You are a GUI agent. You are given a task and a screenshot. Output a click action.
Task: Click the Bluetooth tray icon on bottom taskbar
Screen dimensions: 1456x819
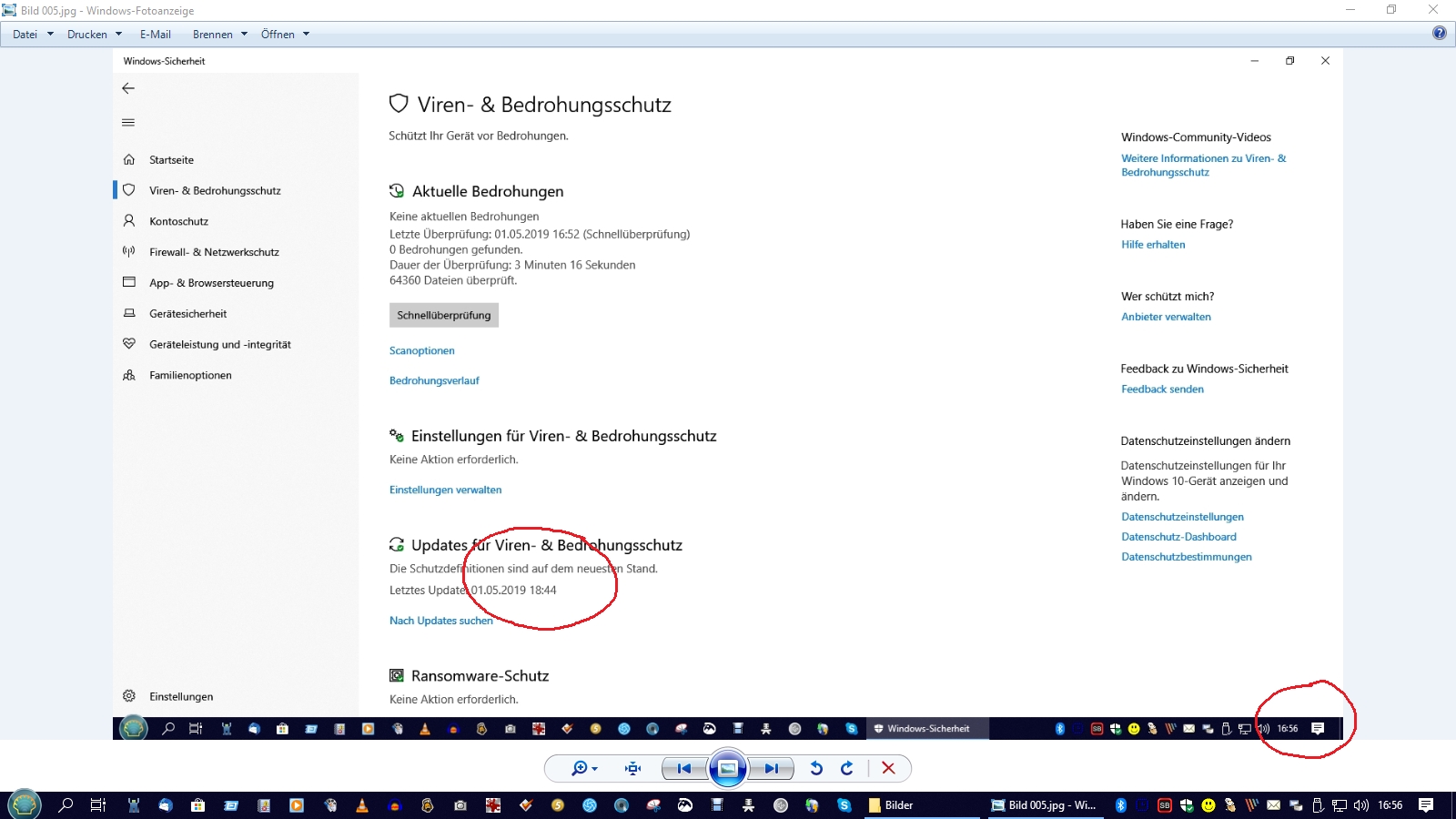click(x=1121, y=805)
